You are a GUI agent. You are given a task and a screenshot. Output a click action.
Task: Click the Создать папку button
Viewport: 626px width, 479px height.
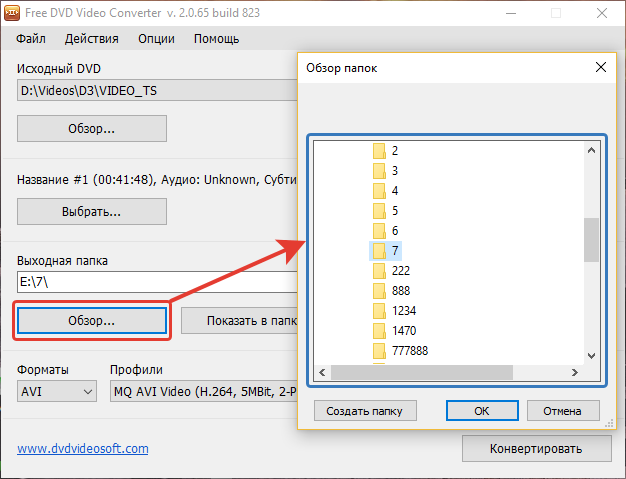click(x=365, y=411)
